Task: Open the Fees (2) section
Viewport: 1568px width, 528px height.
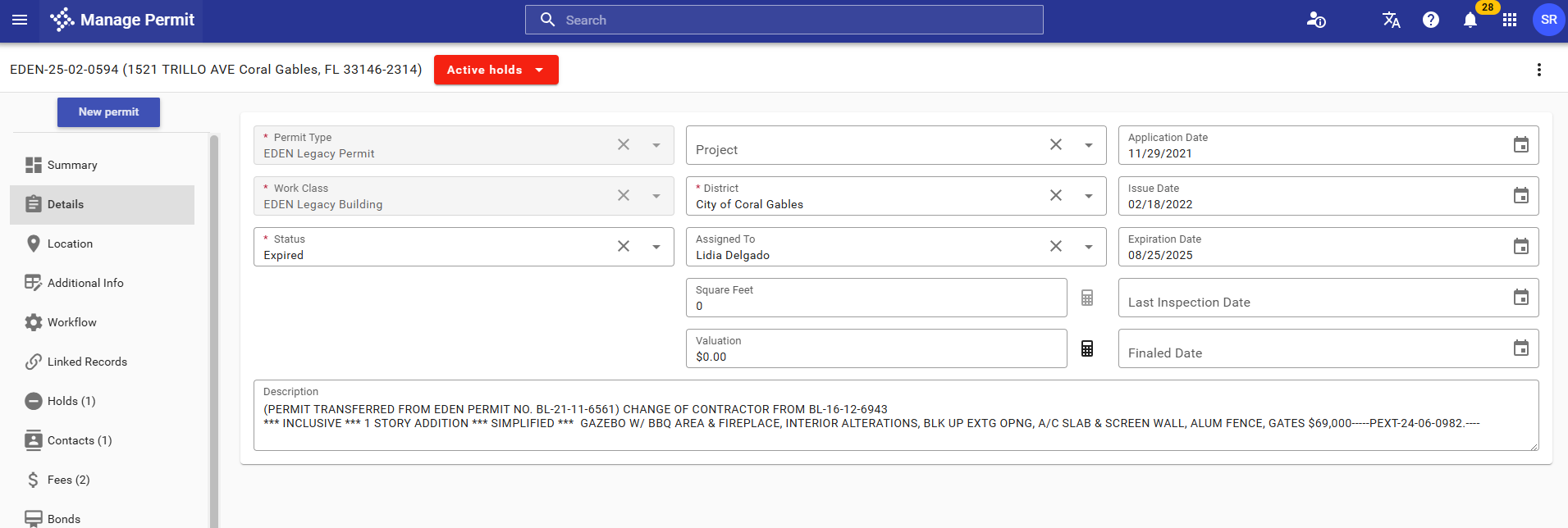Action: click(68, 480)
